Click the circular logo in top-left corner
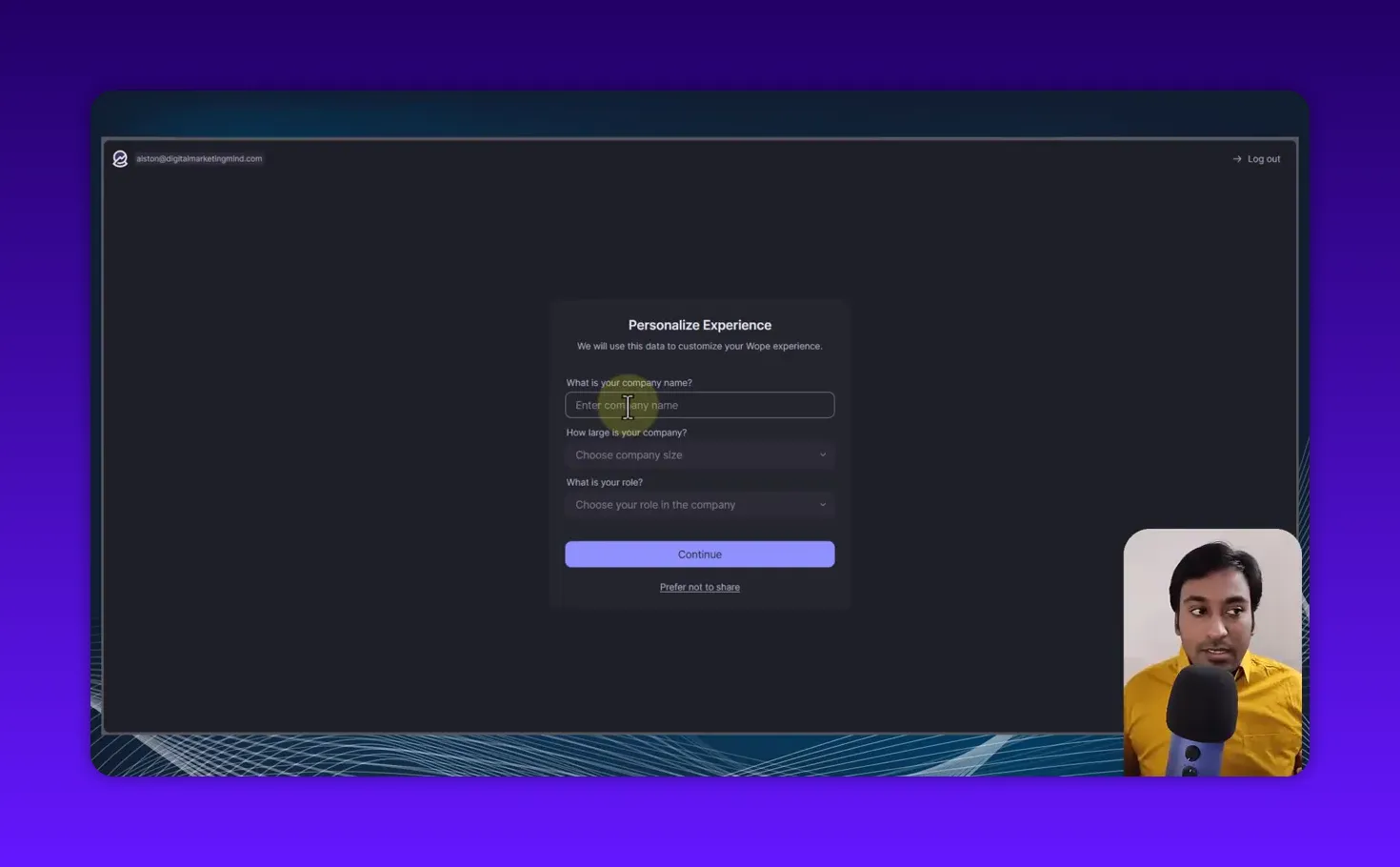 coord(120,158)
